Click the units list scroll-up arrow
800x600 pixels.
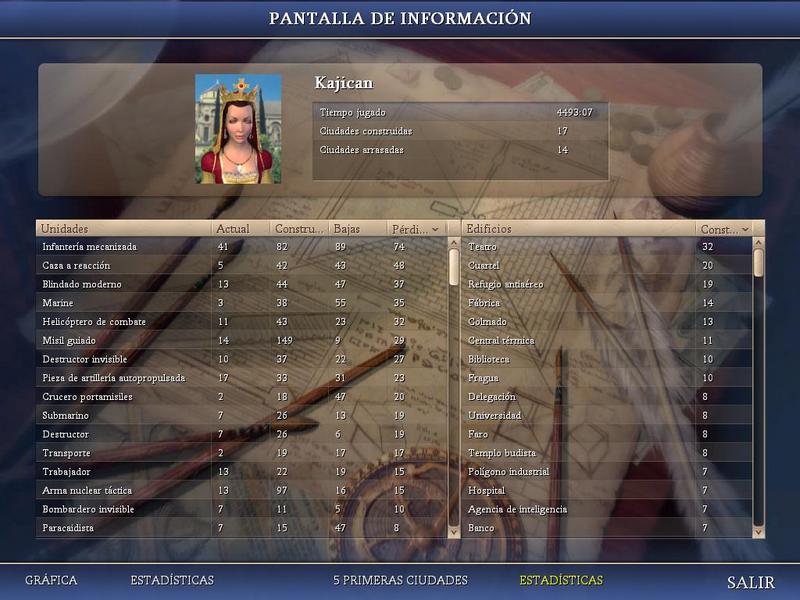click(x=454, y=243)
